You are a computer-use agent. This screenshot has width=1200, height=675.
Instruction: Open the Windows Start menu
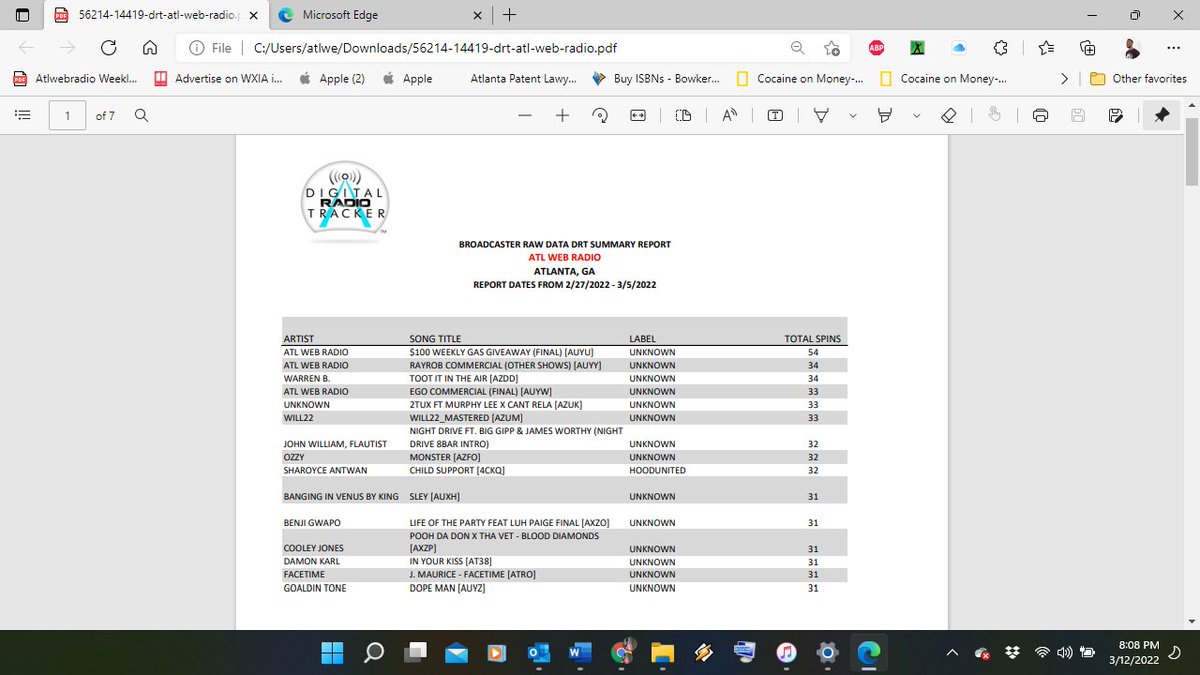point(331,652)
